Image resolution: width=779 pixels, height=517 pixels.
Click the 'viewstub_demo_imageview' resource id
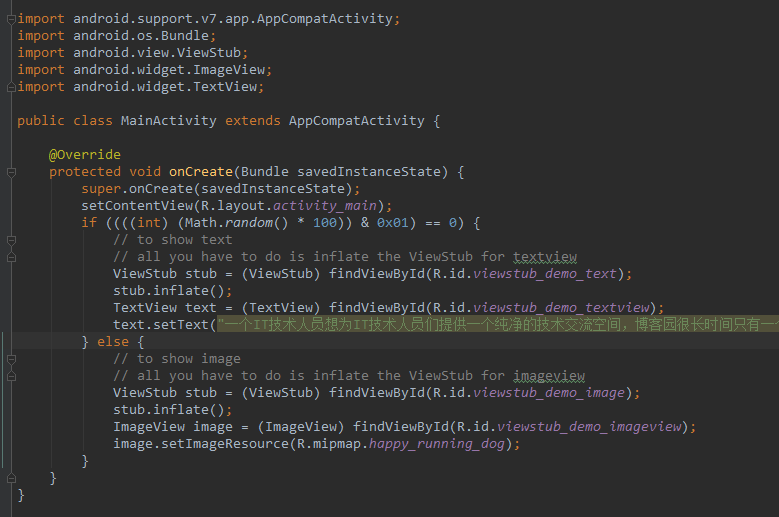coord(589,427)
